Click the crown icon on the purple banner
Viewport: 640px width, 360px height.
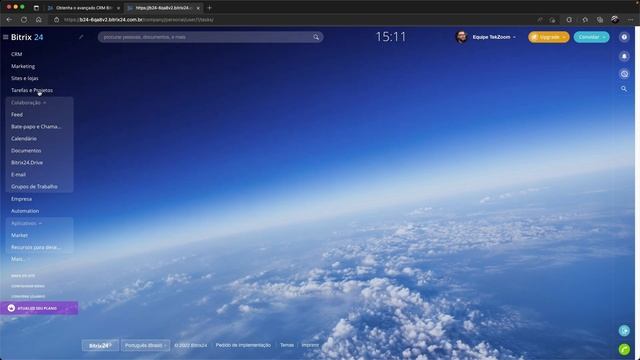coord(11,308)
